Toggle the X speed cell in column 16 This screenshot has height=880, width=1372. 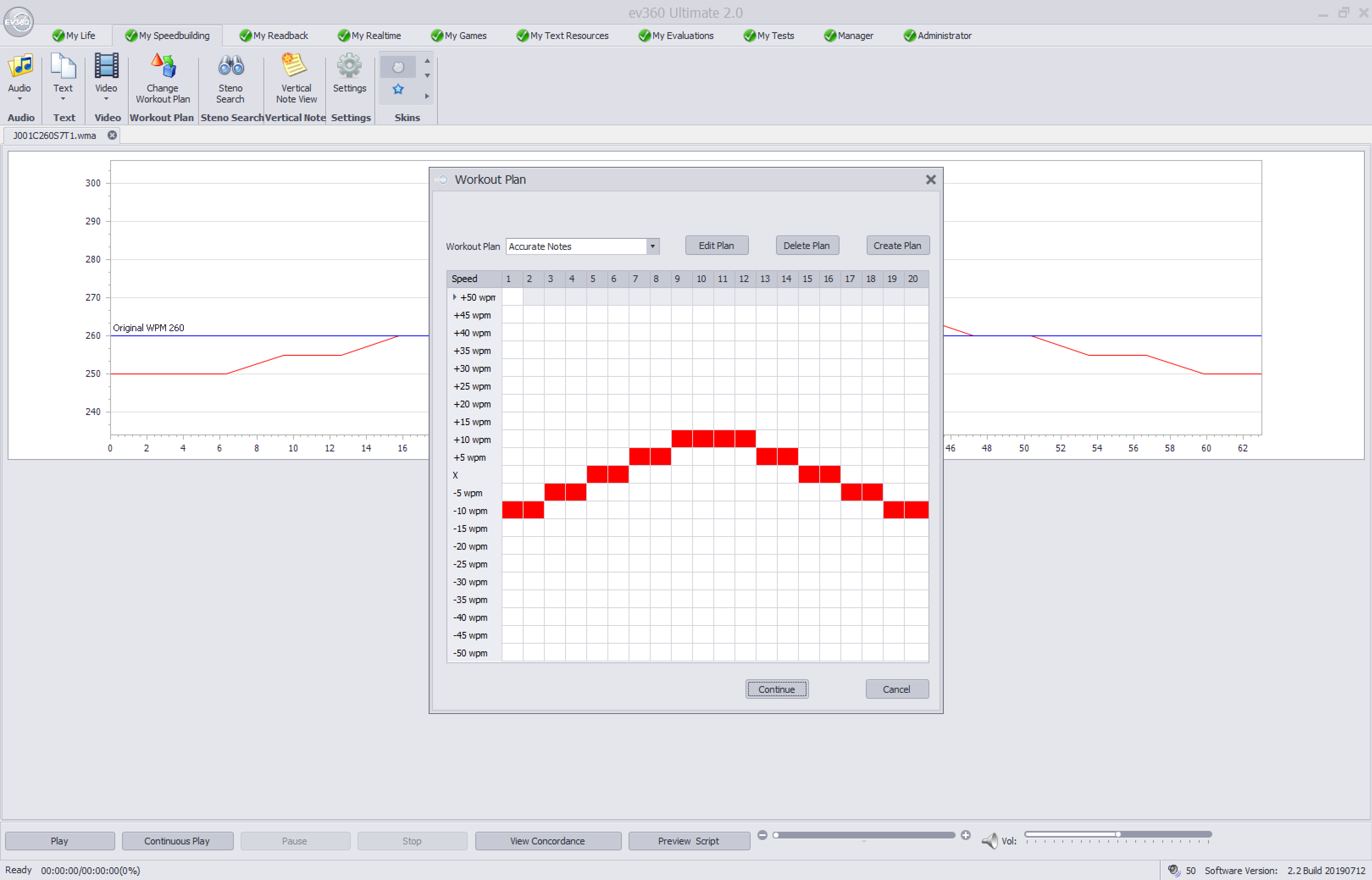[x=830, y=474]
